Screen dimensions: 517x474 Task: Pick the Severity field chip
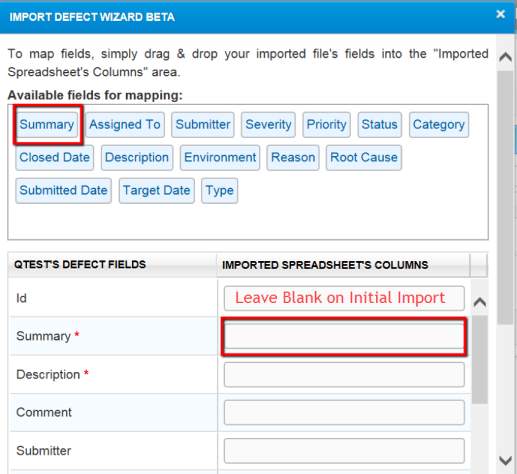point(268,125)
